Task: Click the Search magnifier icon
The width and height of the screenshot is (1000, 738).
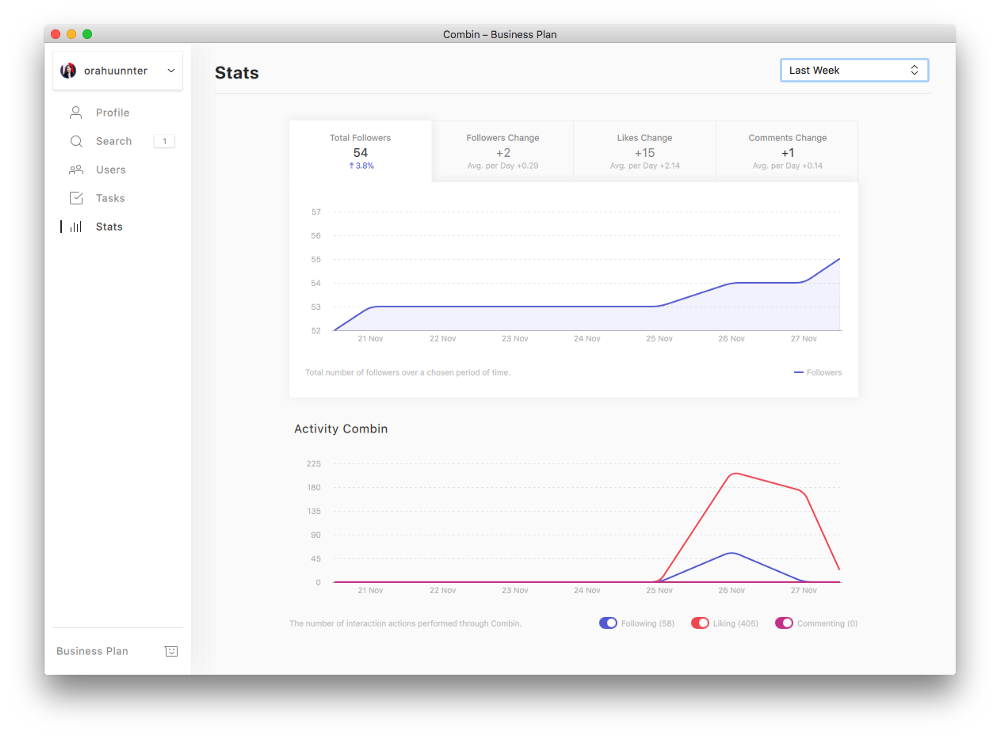Action: point(76,141)
